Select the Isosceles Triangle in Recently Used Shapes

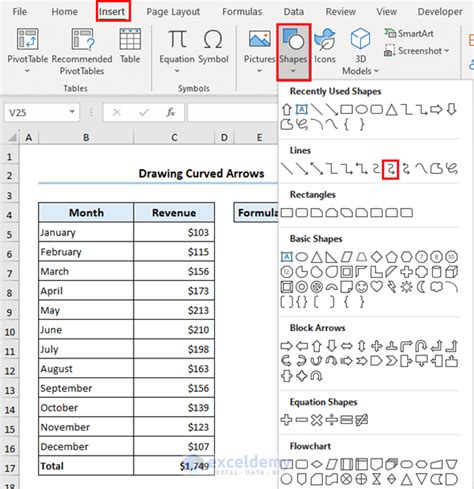392,109
